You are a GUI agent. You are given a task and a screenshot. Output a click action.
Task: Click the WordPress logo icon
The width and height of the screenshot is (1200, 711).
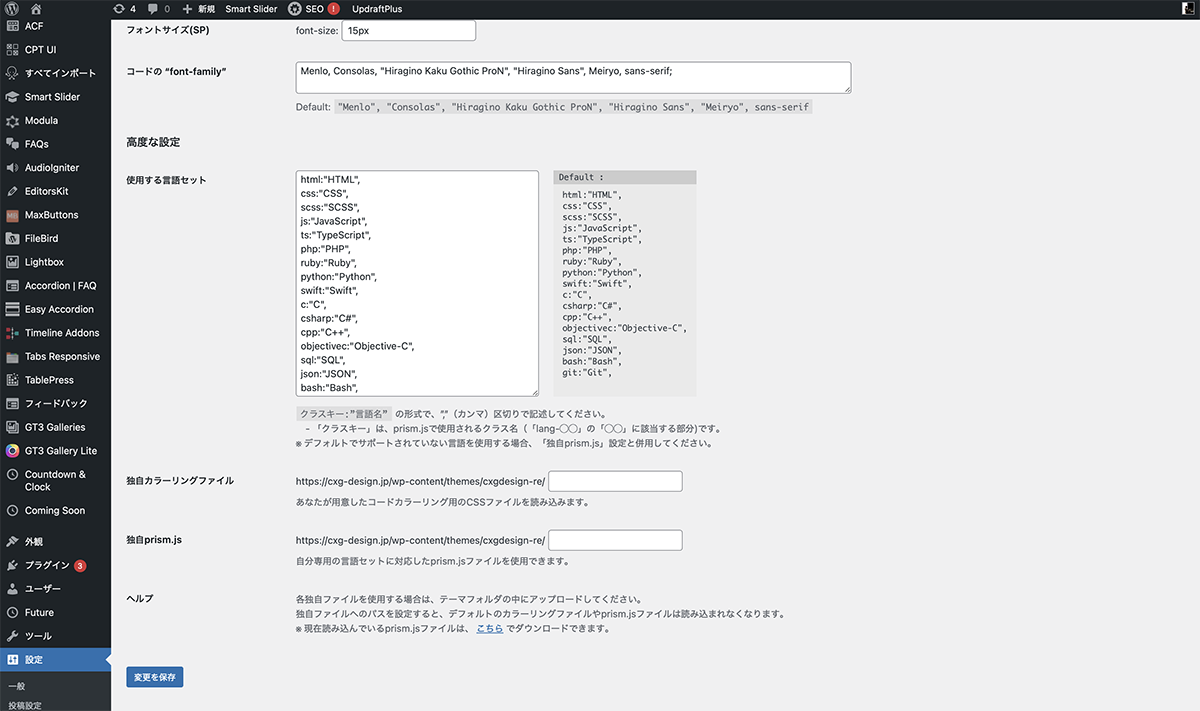(12, 9)
